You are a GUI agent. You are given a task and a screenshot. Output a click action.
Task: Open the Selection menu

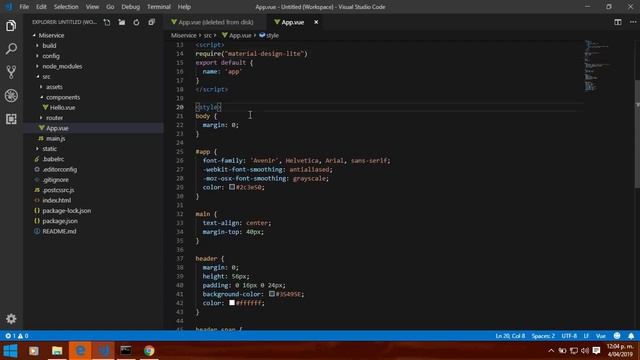66,7
